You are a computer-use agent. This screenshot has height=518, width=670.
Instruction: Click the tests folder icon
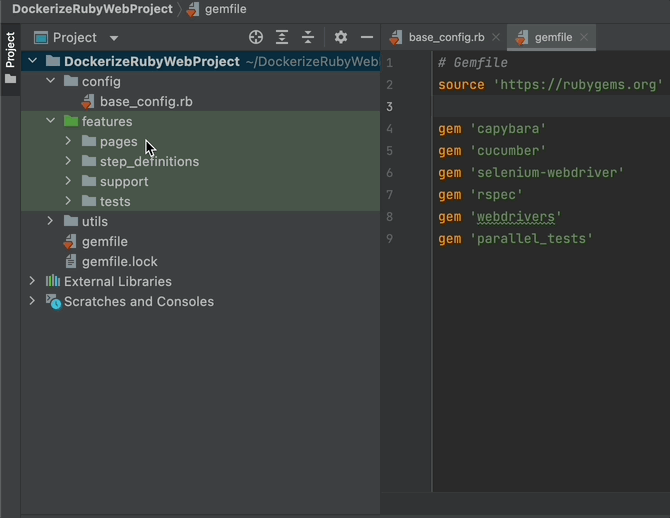click(x=89, y=201)
